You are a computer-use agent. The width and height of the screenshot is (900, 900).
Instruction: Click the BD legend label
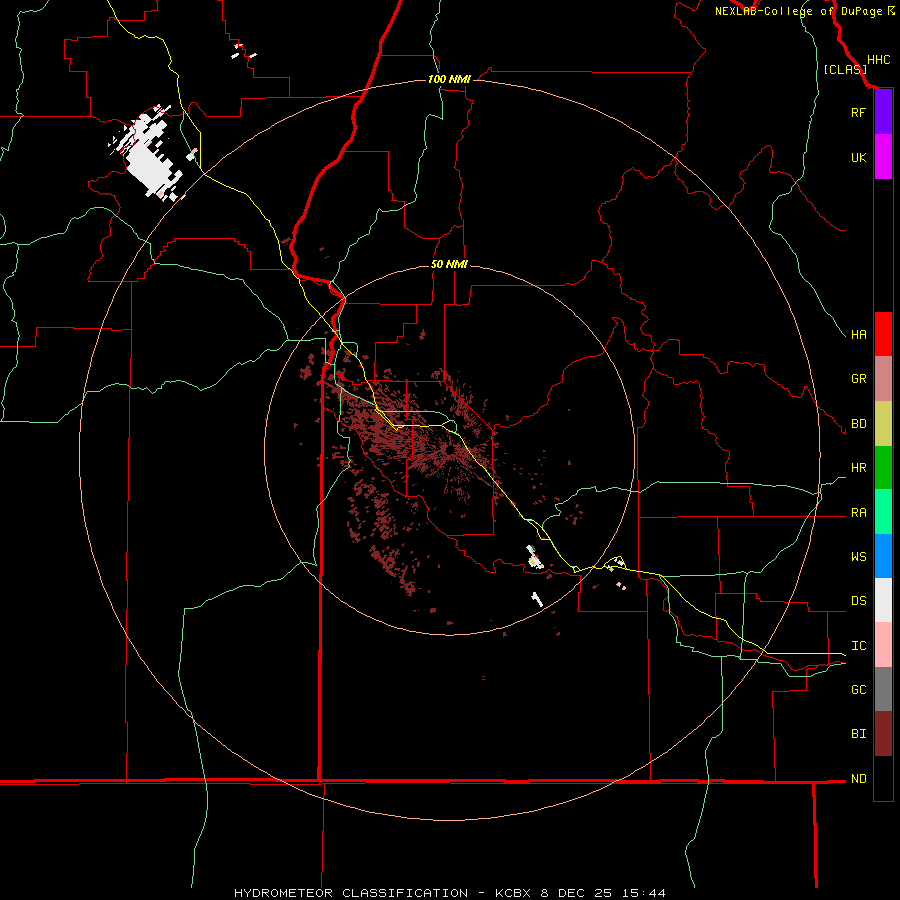click(858, 424)
